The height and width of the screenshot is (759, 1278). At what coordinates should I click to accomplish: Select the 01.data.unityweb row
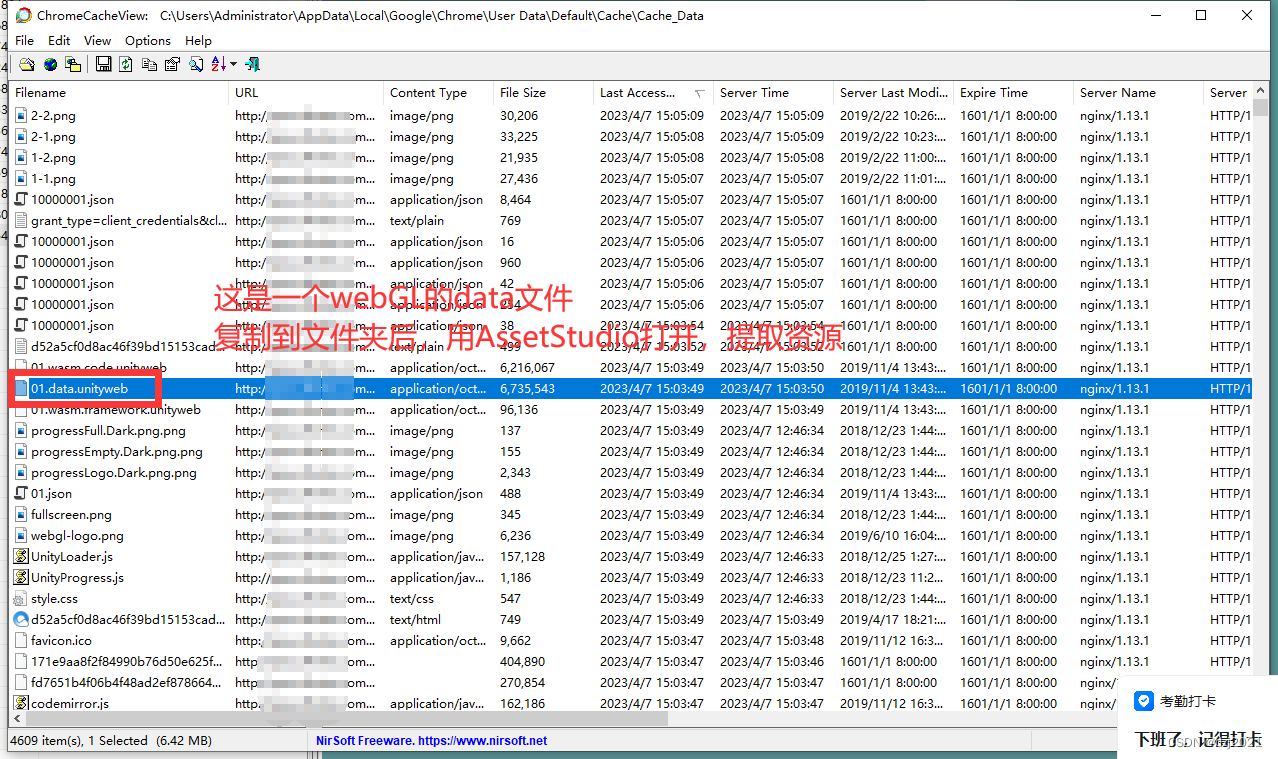pos(631,388)
